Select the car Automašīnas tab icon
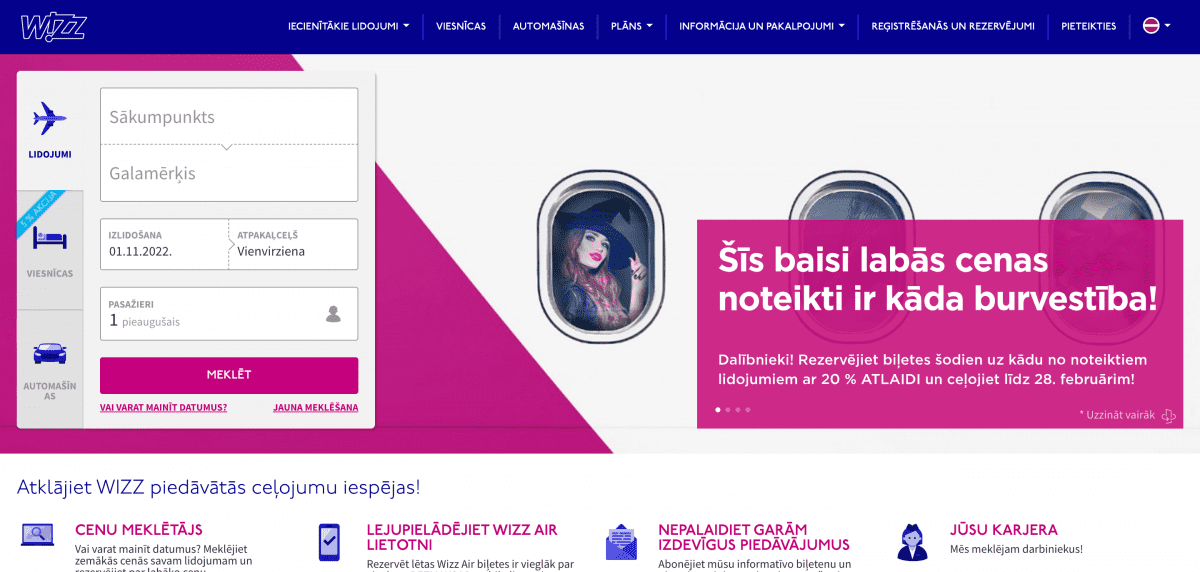The width and height of the screenshot is (1200, 572). point(50,353)
